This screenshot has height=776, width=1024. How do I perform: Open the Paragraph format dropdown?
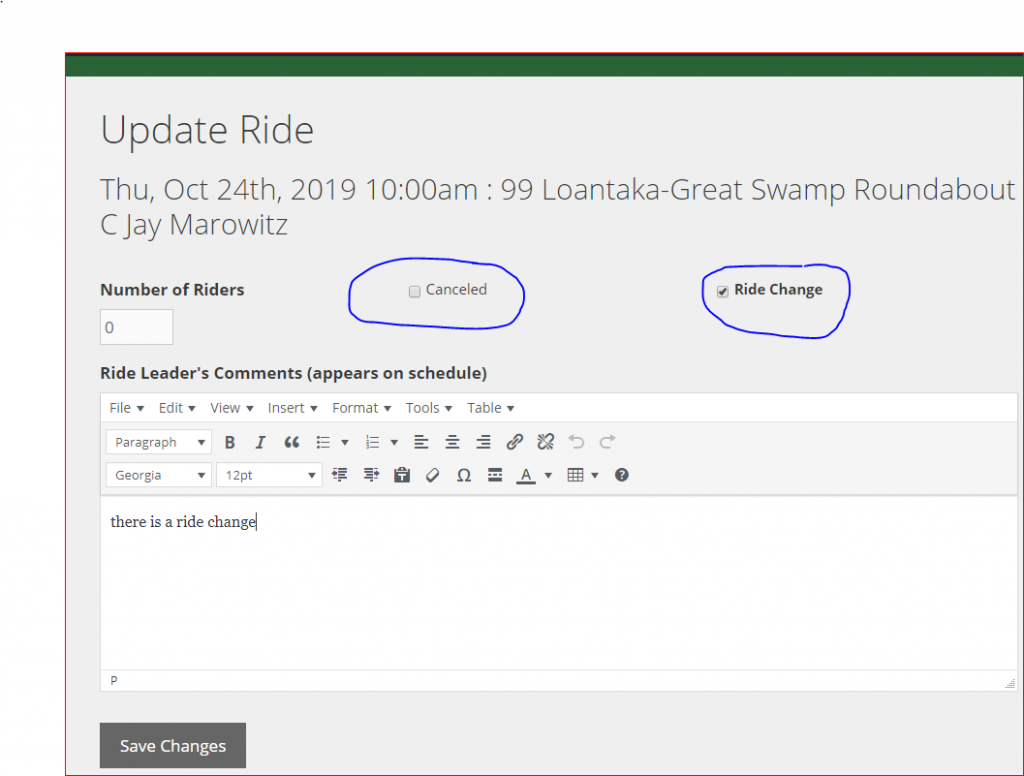click(x=158, y=442)
